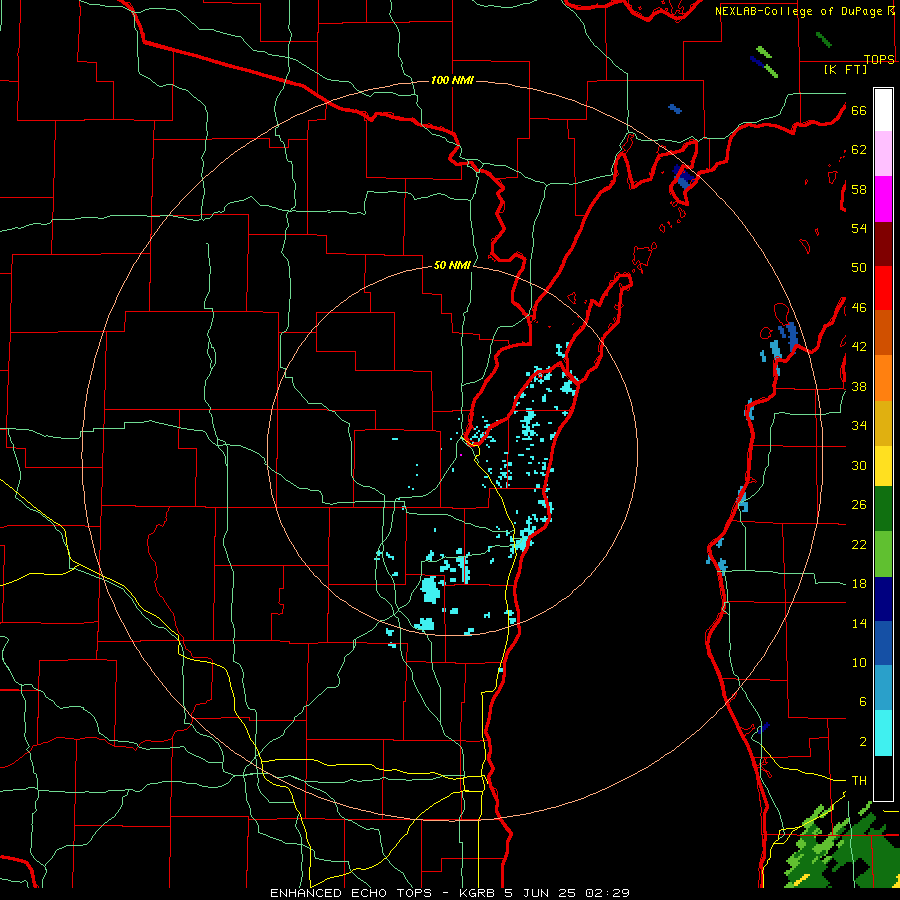Click the 'TOPS' legend title

[x=879, y=60]
